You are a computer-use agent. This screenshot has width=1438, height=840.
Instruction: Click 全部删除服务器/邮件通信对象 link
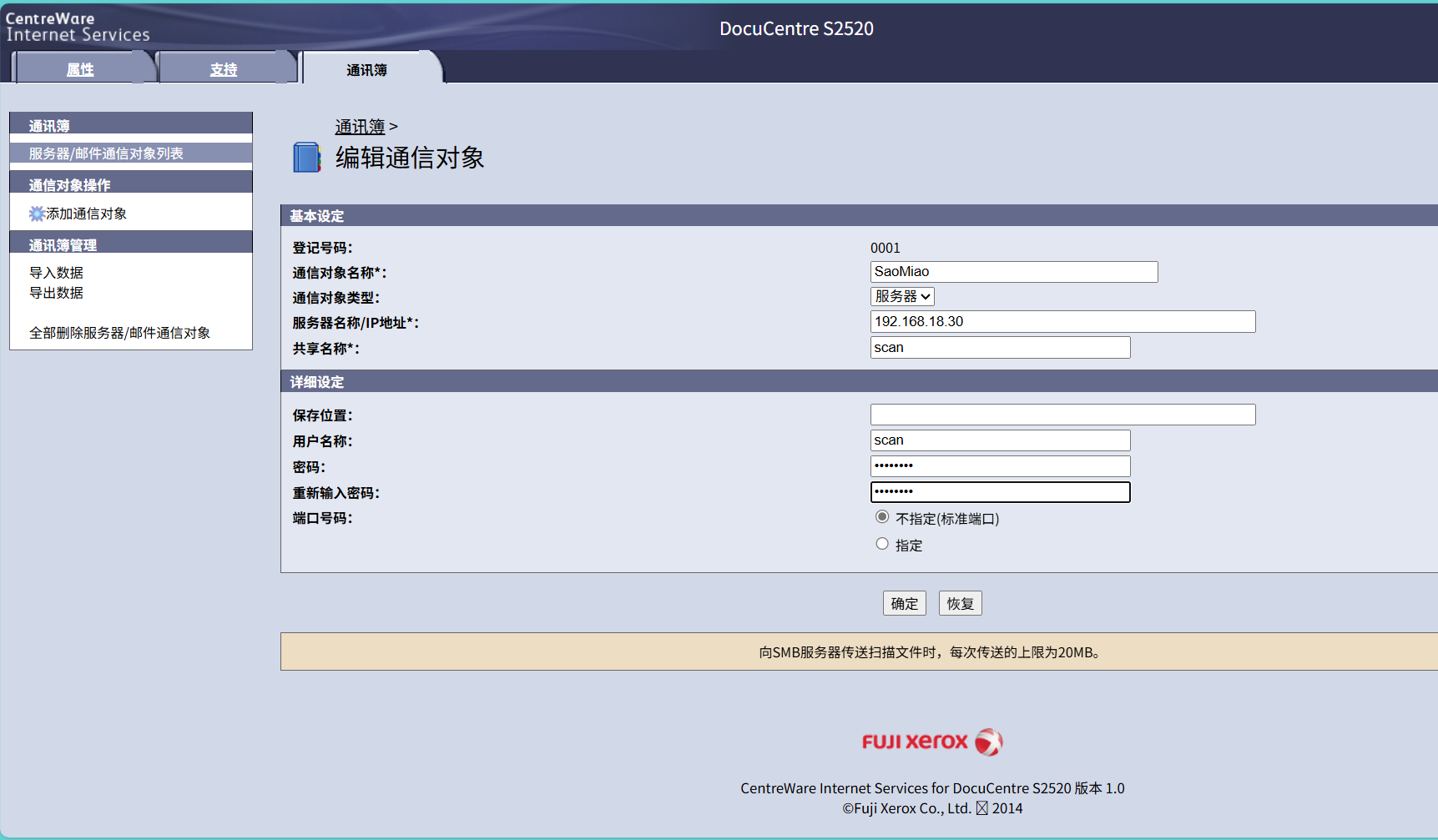pos(119,333)
